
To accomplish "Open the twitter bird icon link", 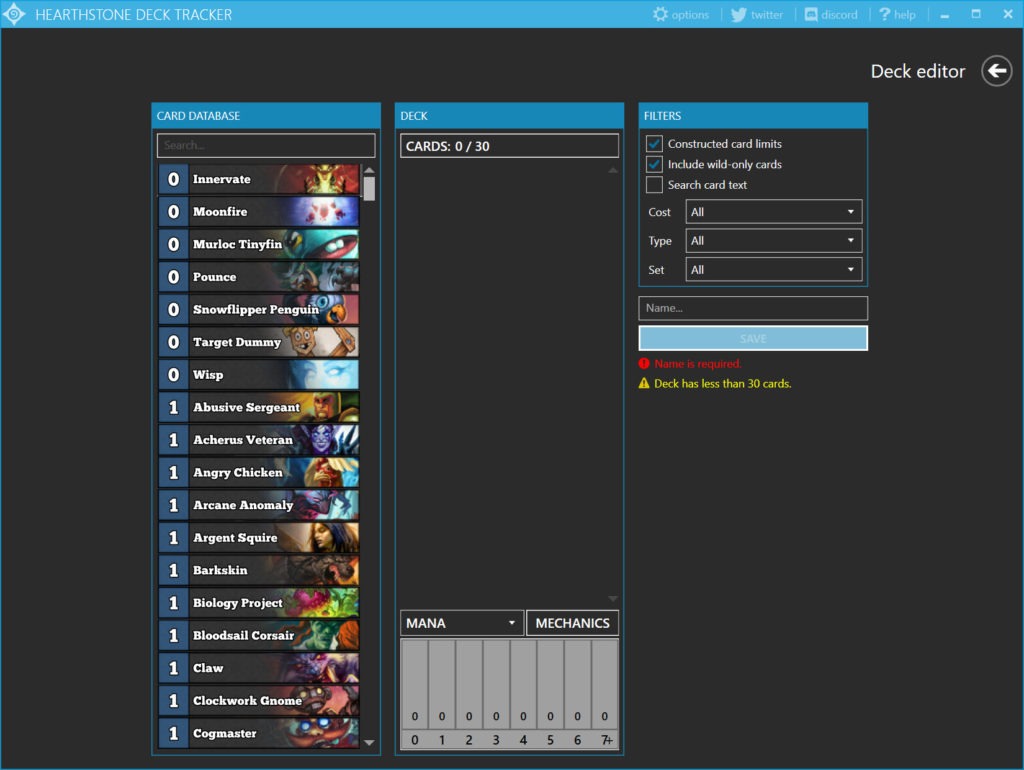I will click(739, 14).
